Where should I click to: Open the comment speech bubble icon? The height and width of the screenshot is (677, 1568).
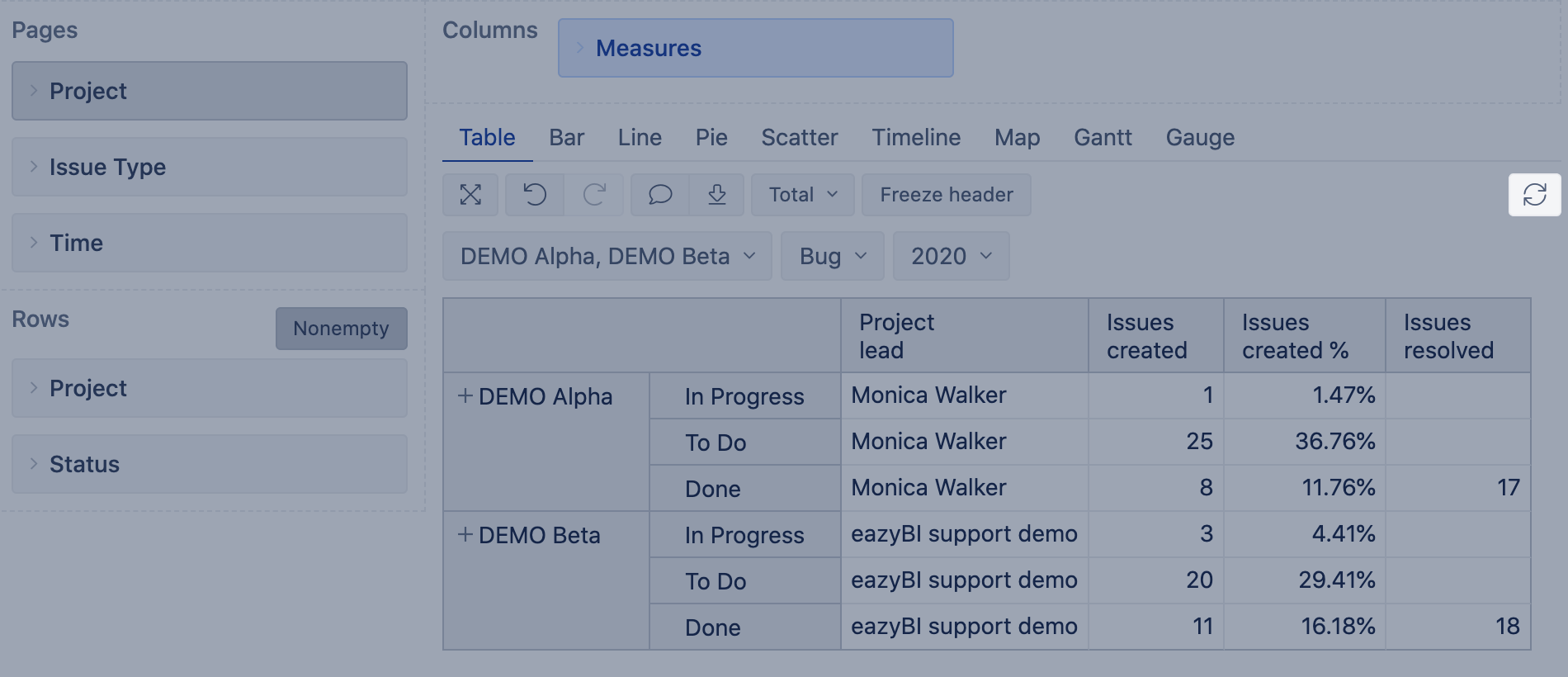click(660, 195)
